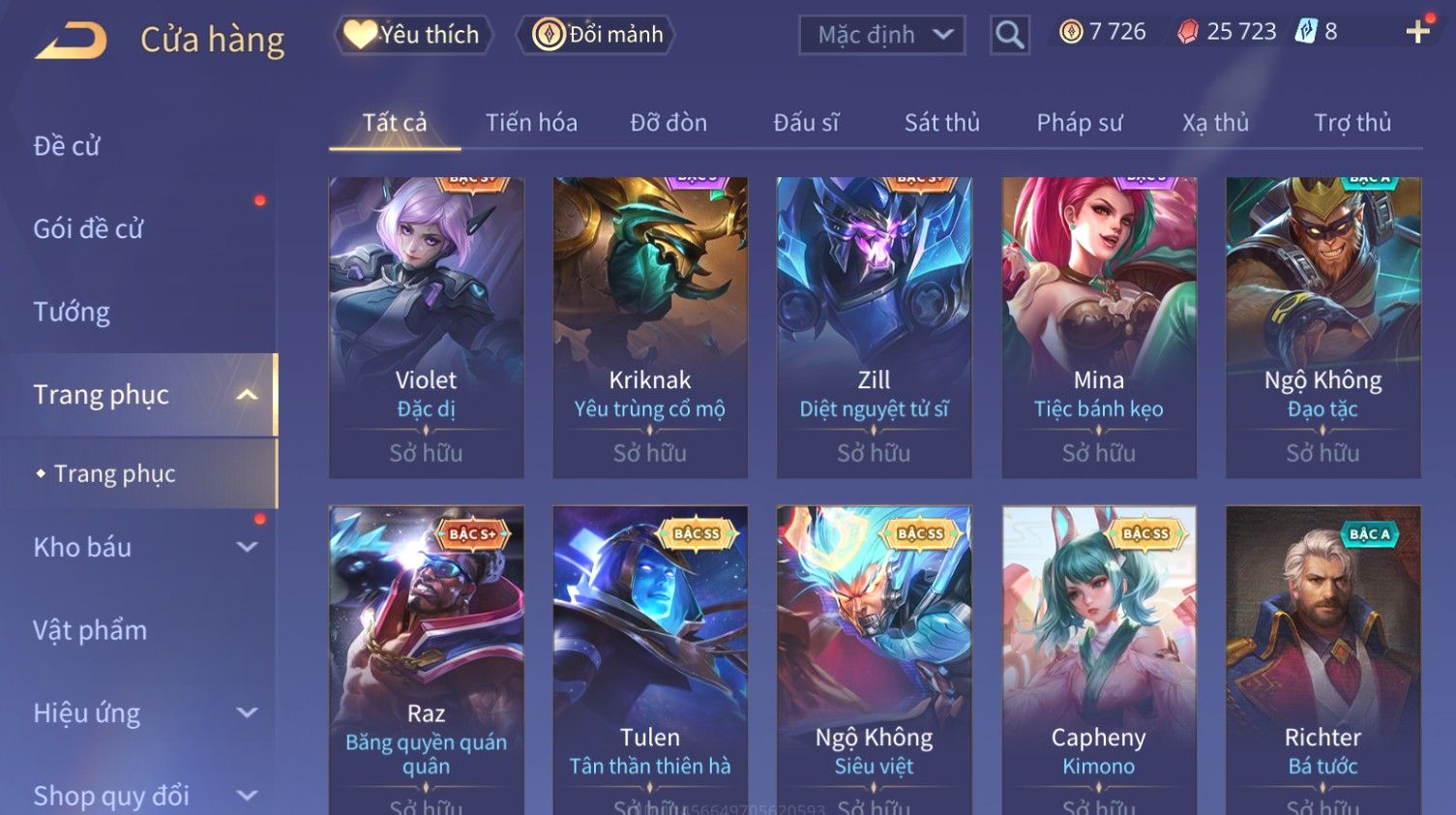Select the Violet Đặc dị skin card
This screenshot has height=815, width=1456.
pos(427,327)
